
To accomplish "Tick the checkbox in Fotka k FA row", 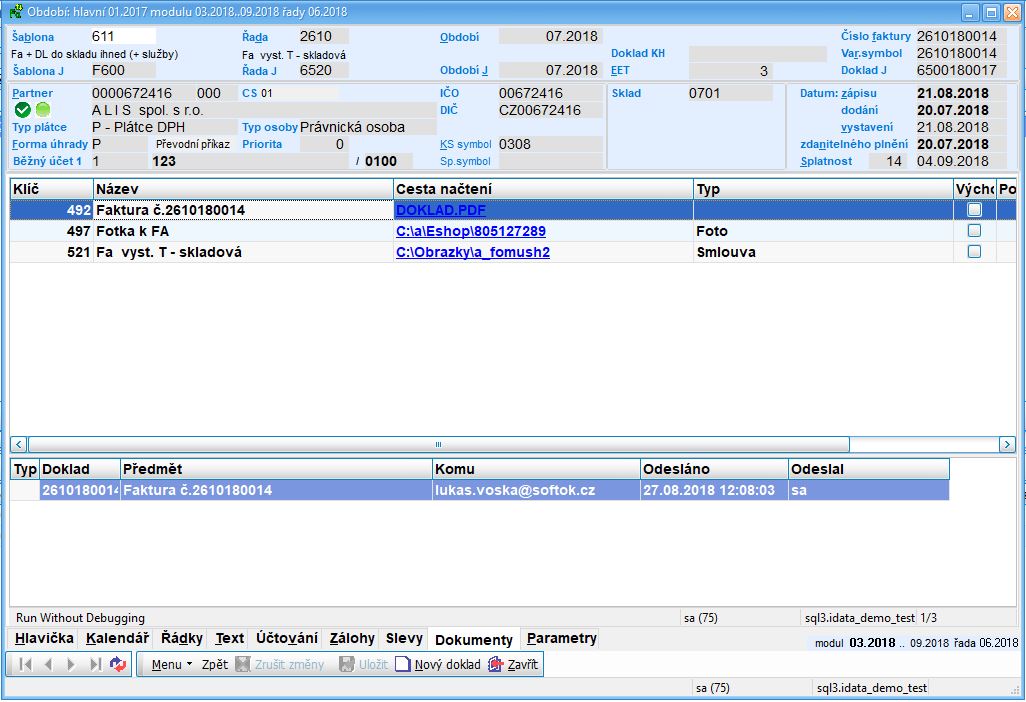I will pyautogui.click(x=974, y=230).
